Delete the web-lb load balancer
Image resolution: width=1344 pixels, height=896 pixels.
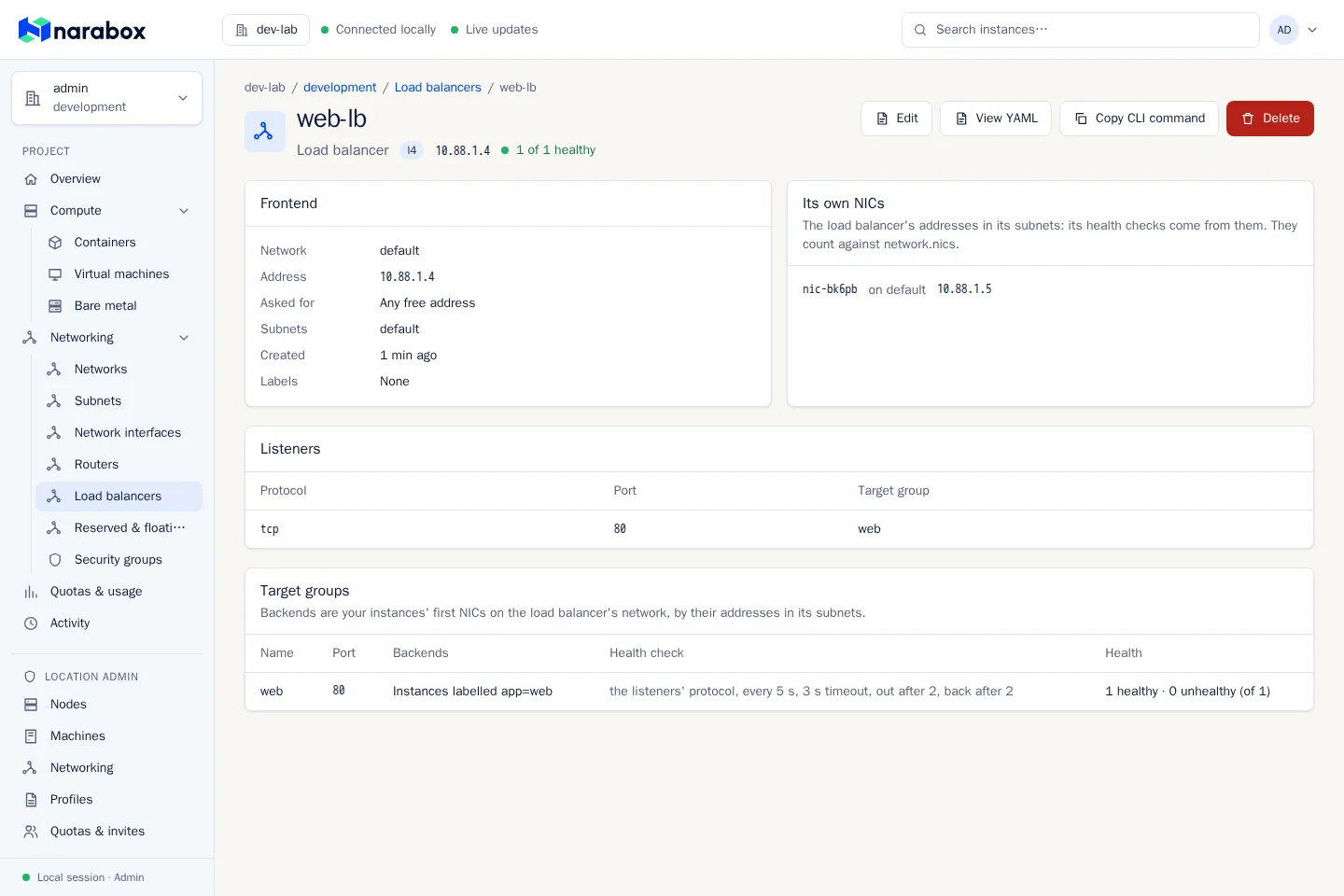point(1270,119)
